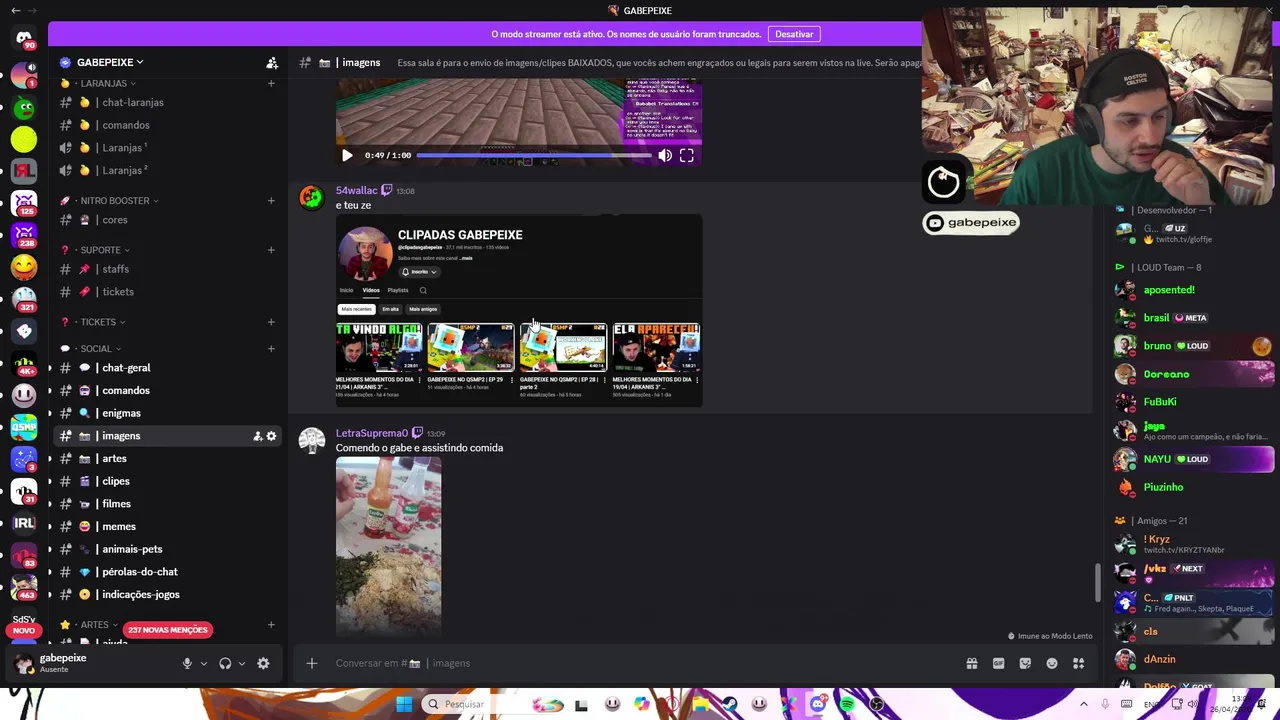Collapse the LARANJAS category
Image resolution: width=1280 pixels, height=720 pixels.
(x=108, y=83)
